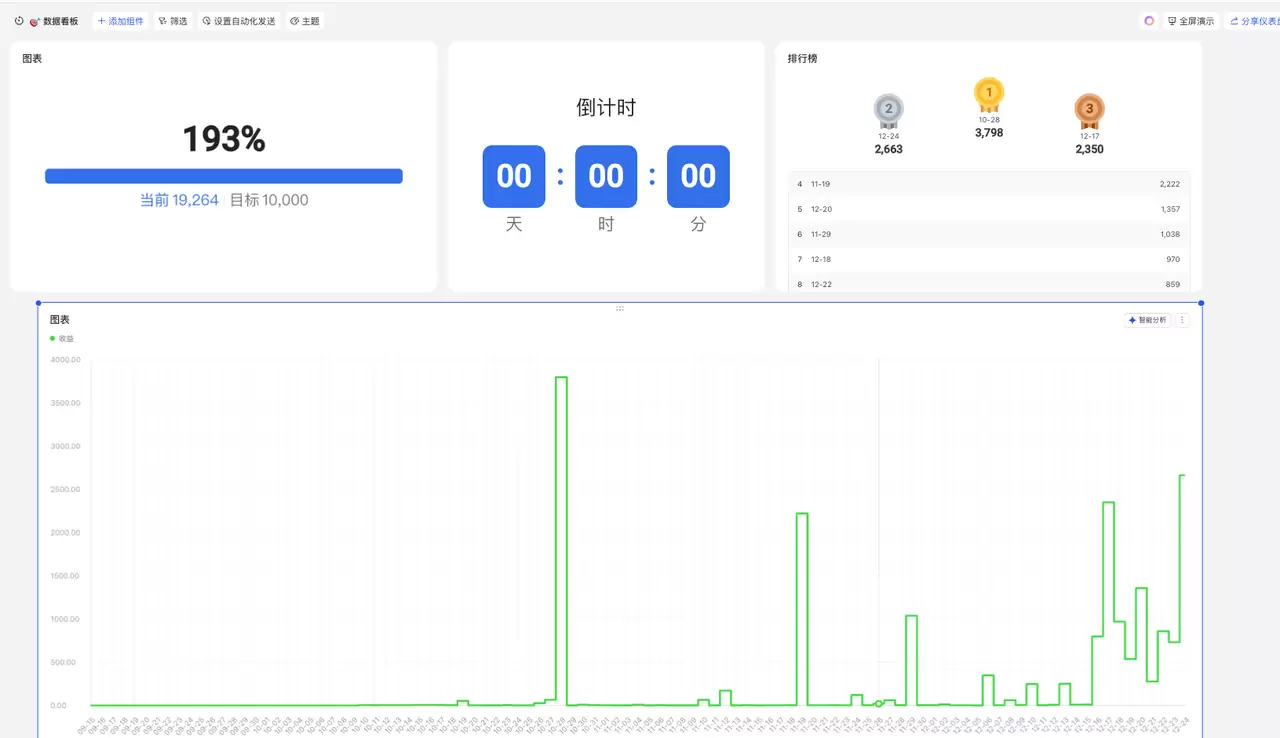Click 添加组件 to add a widget
This screenshot has height=738, width=1280.
pos(120,21)
